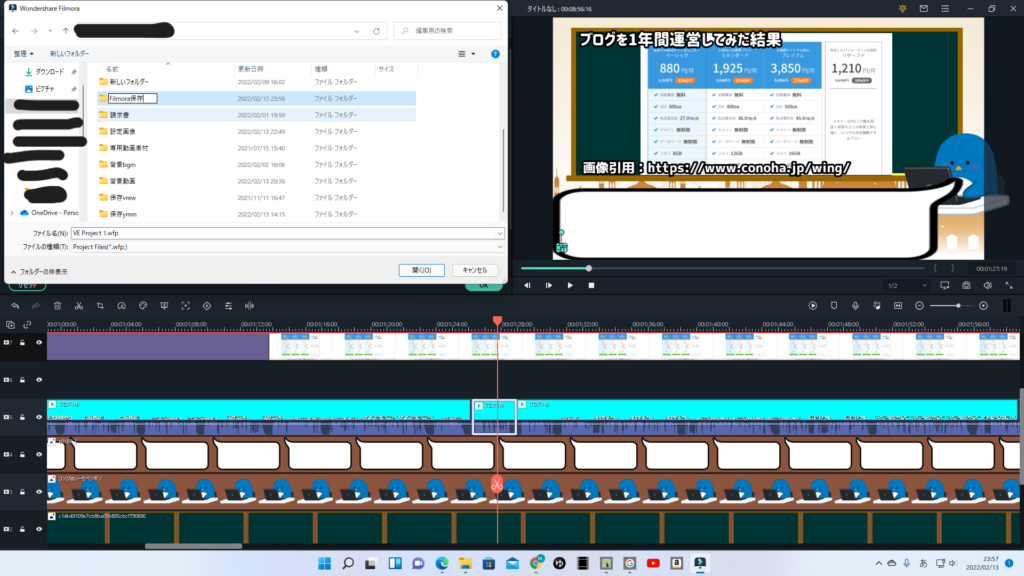Image resolution: width=1024 pixels, height=576 pixels.
Task: Lock track 3 with its padlock
Action: point(23,491)
